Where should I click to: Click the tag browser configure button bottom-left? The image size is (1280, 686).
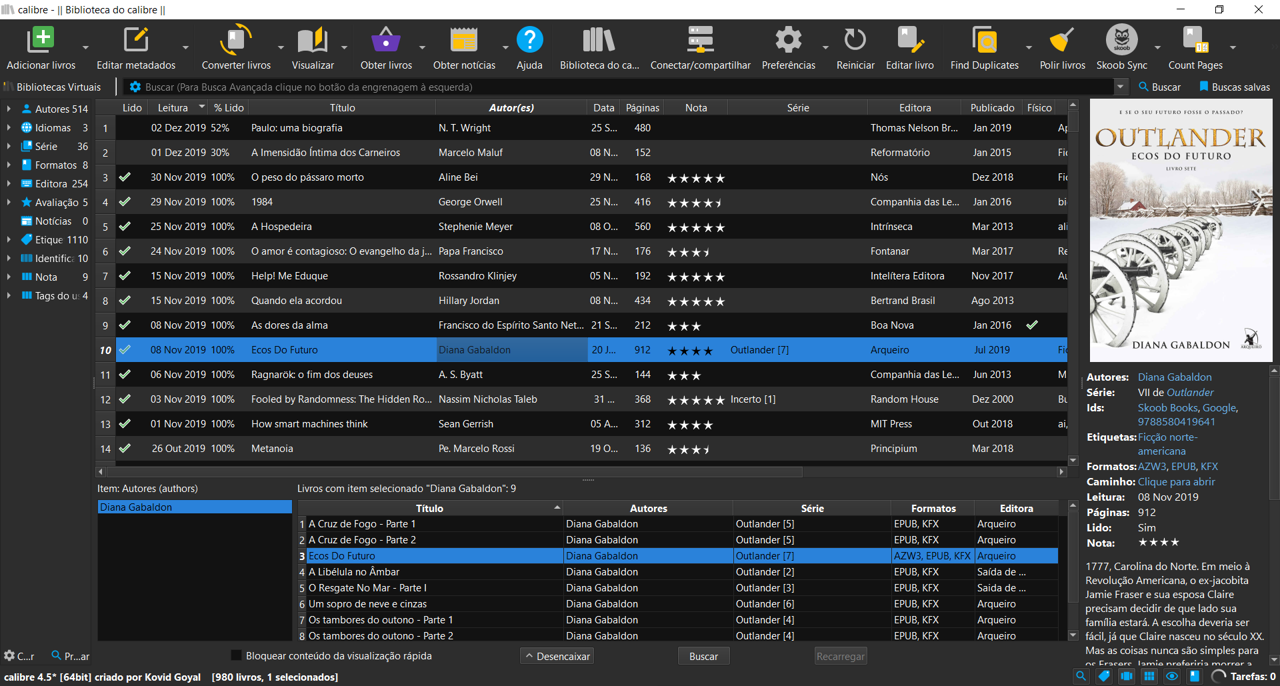point(19,656)
